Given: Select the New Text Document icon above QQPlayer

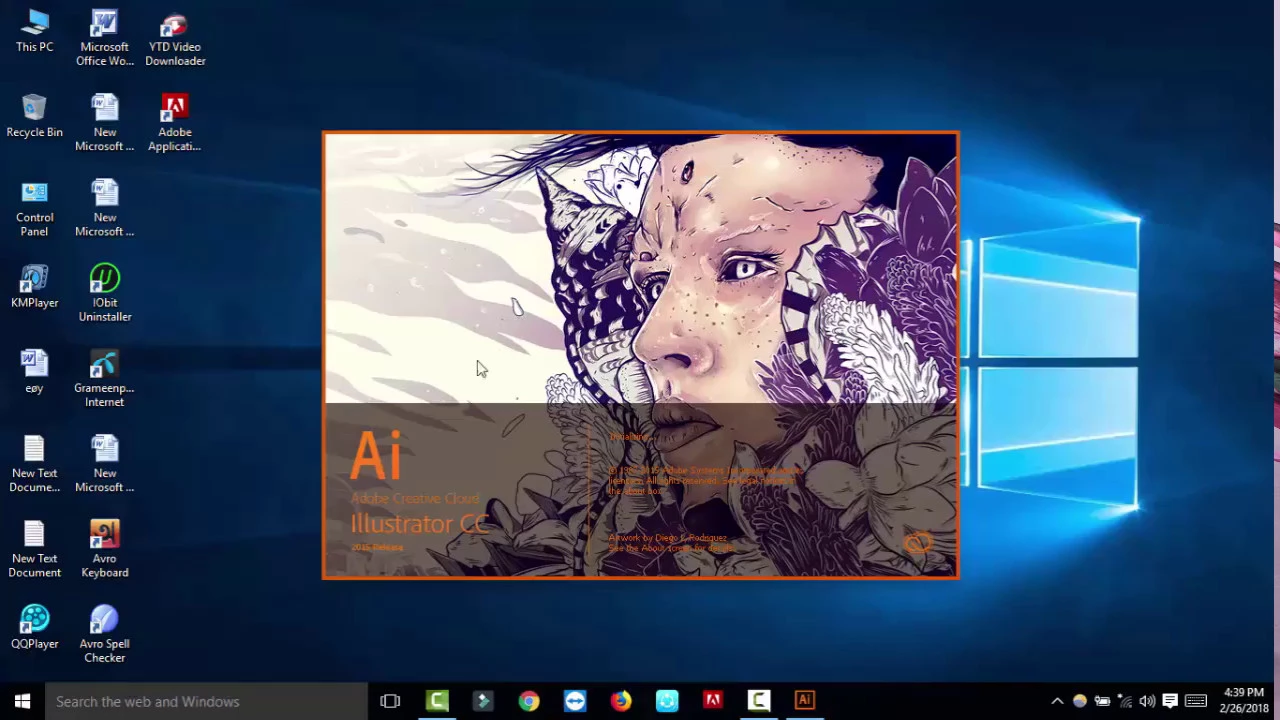Looking at the screenshot, I should click(34, 550).
